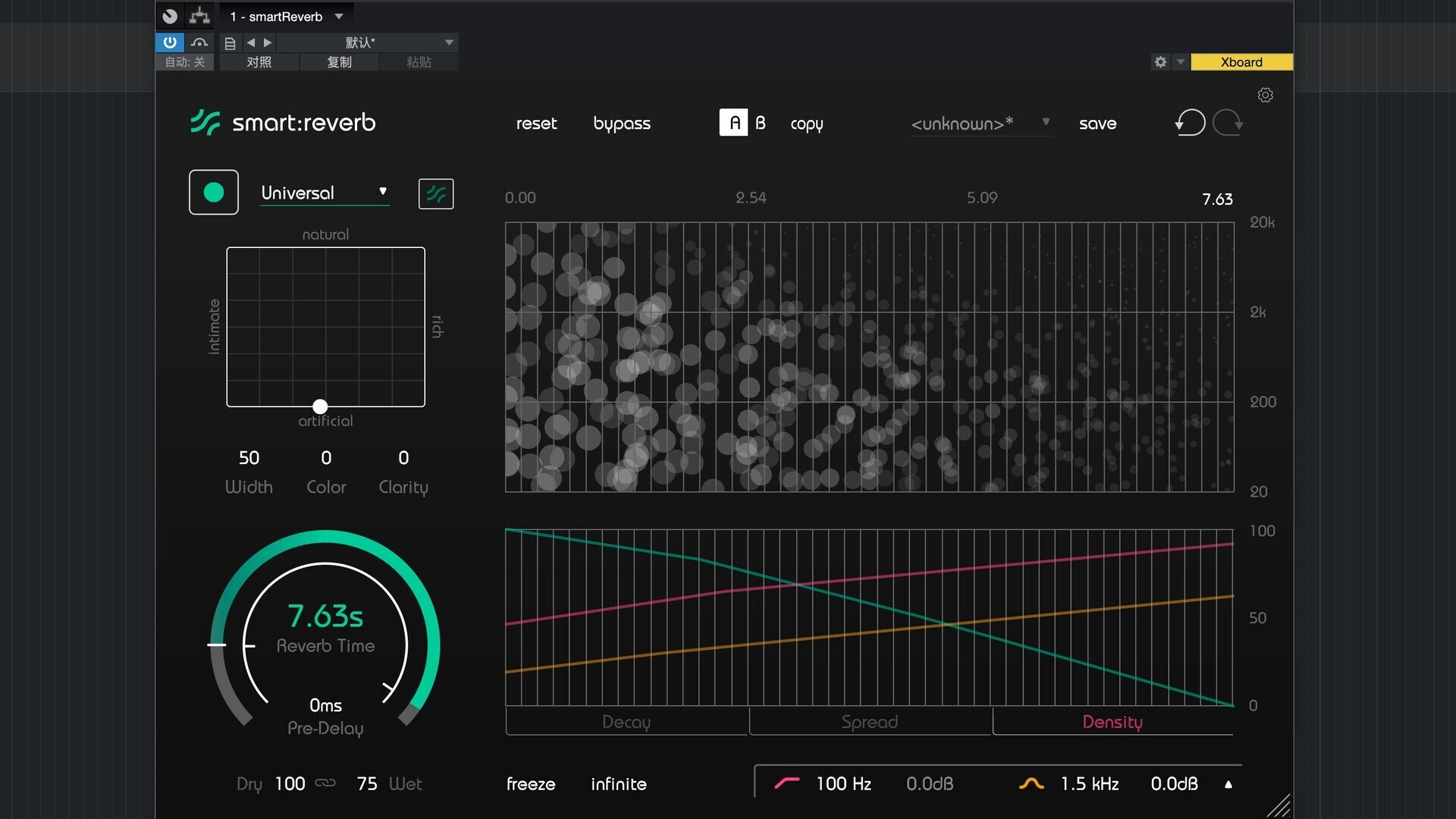This screenshot has height=819, width=1456.
Task: Click the reset button
Action: (x=536, y=124)
